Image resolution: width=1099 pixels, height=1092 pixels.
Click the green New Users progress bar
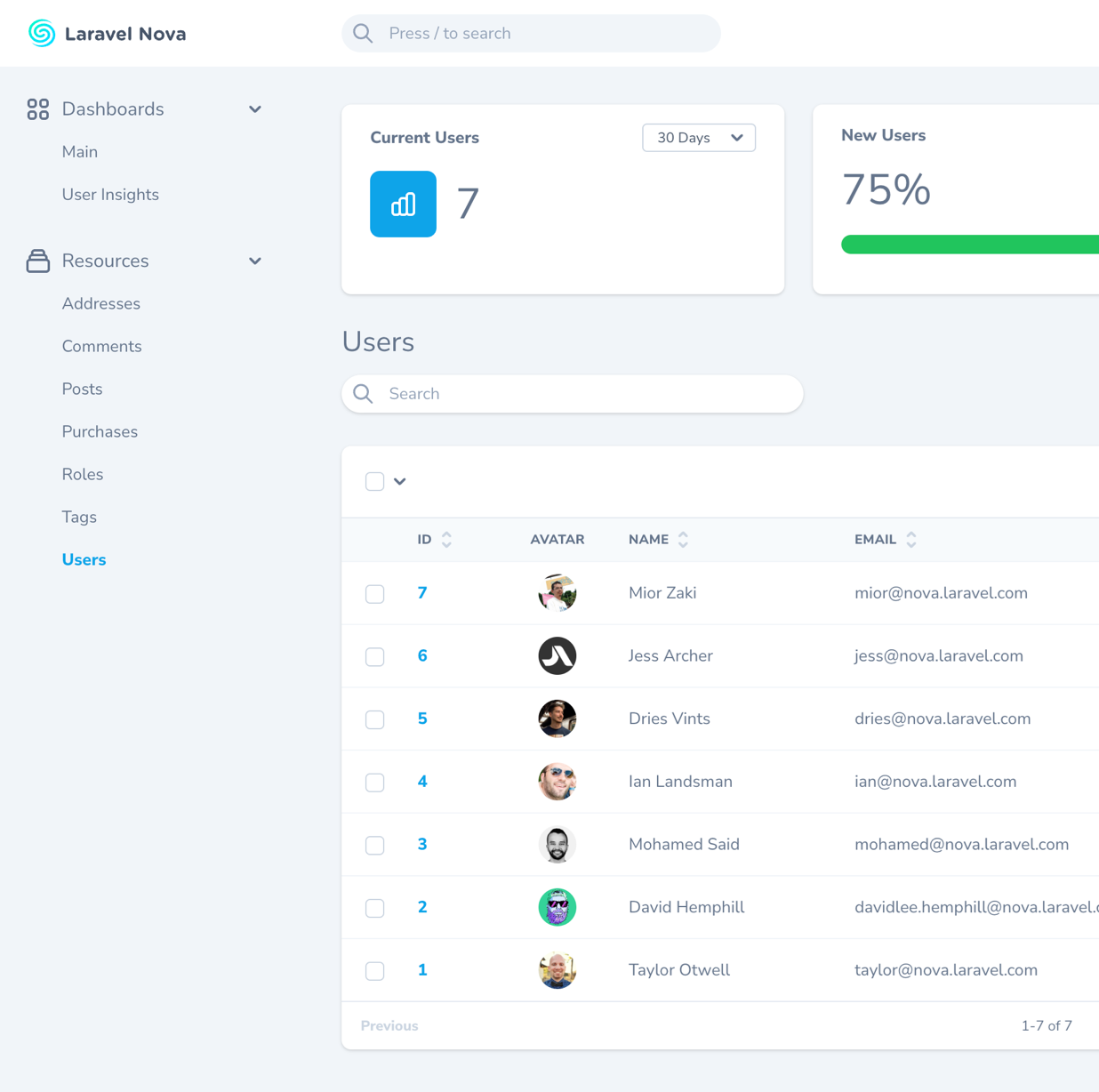(x=969, y=245)
